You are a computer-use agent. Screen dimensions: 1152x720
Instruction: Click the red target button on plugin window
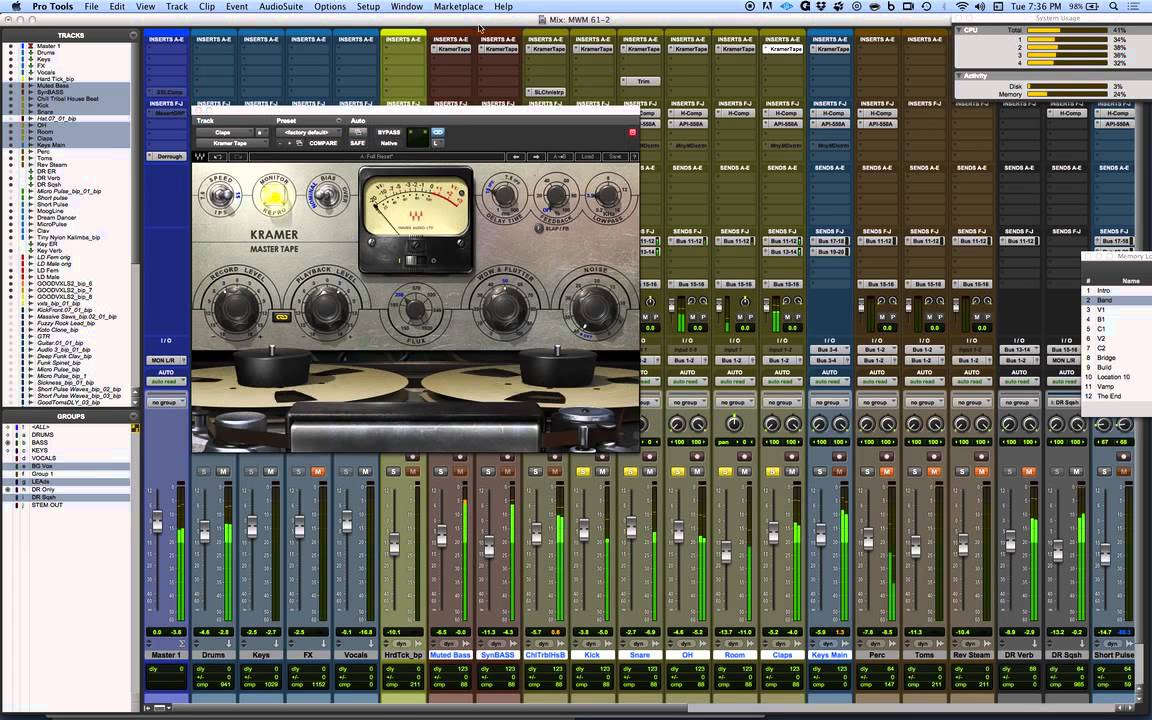tap(632, 132)
